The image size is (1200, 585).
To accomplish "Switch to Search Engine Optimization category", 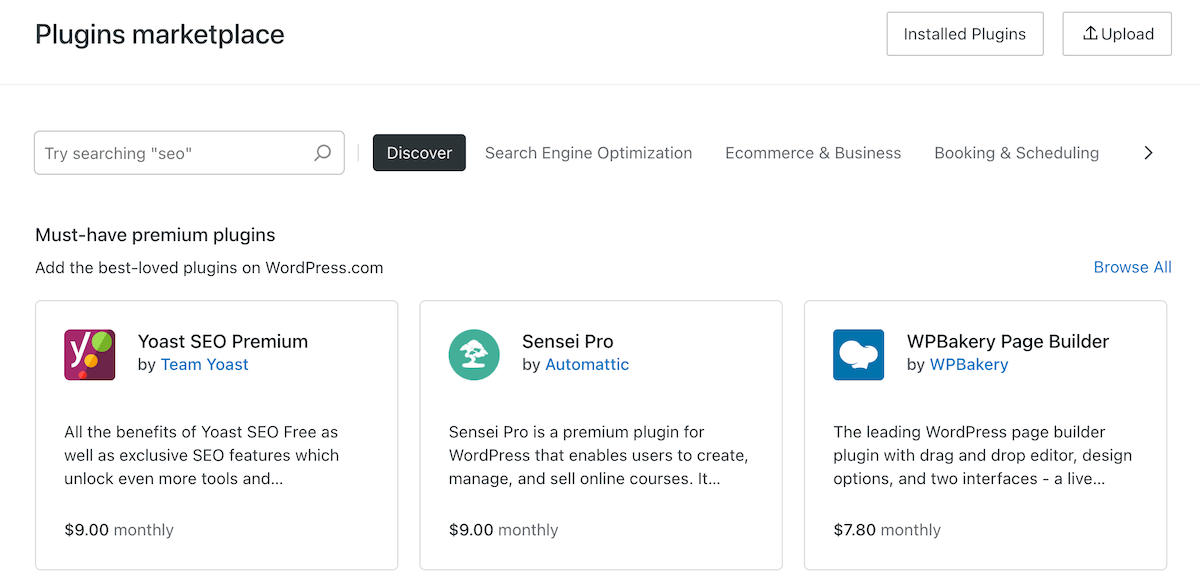I will click(588, 153).
